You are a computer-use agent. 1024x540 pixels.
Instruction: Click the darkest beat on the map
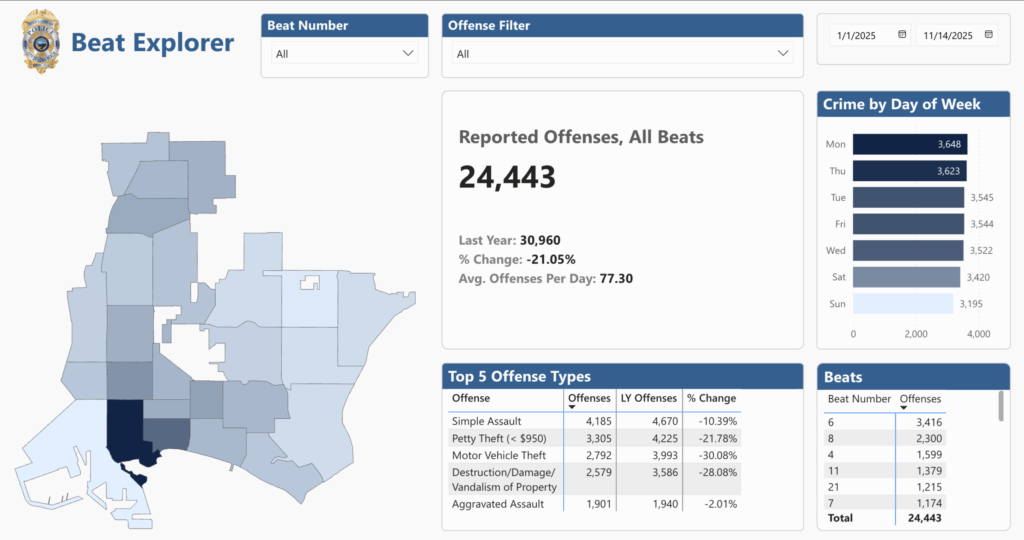pyautogui.click(x=125, y=432)
